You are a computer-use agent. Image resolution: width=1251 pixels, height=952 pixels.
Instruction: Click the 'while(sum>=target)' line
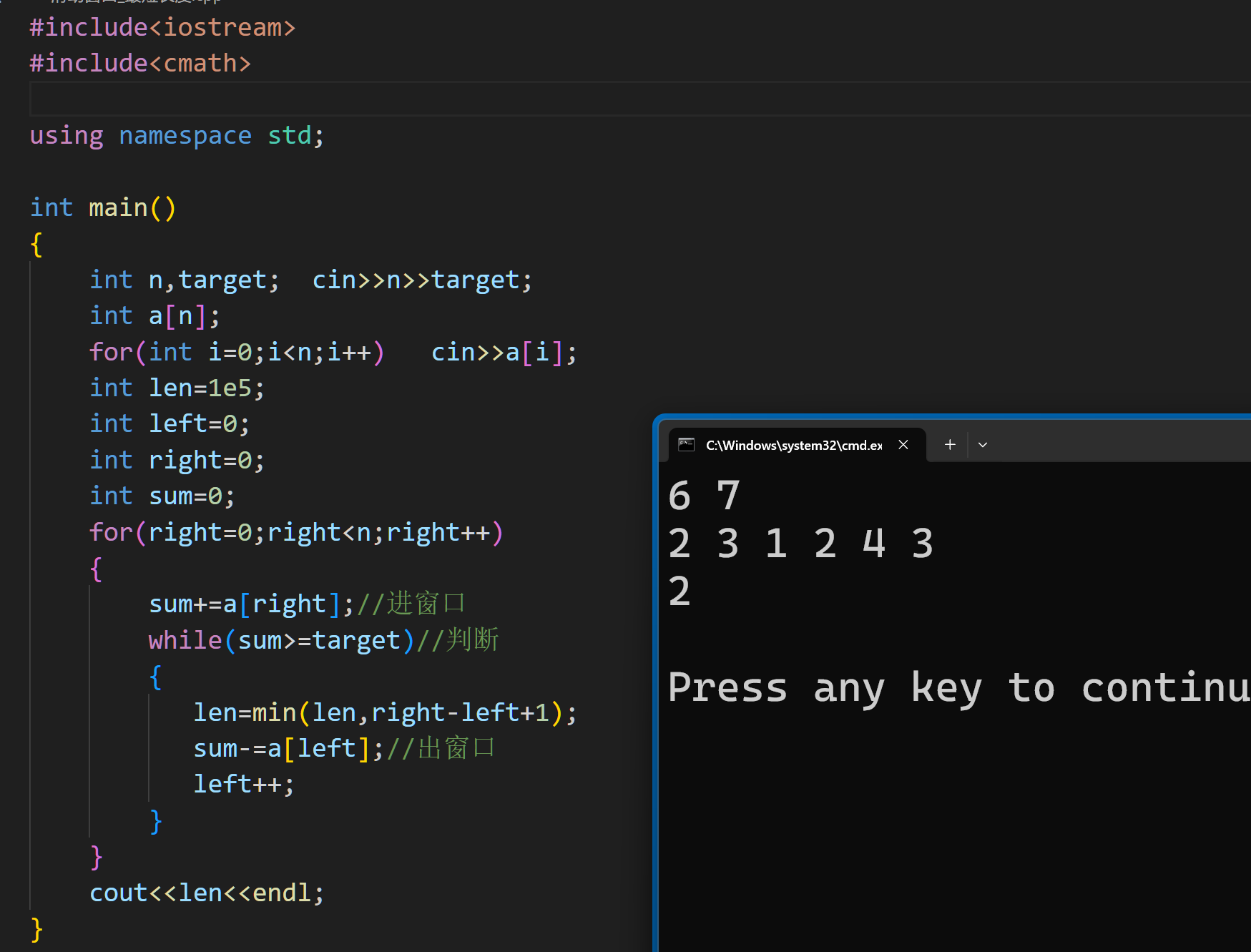pyautogui.click(x=282, y=640)
